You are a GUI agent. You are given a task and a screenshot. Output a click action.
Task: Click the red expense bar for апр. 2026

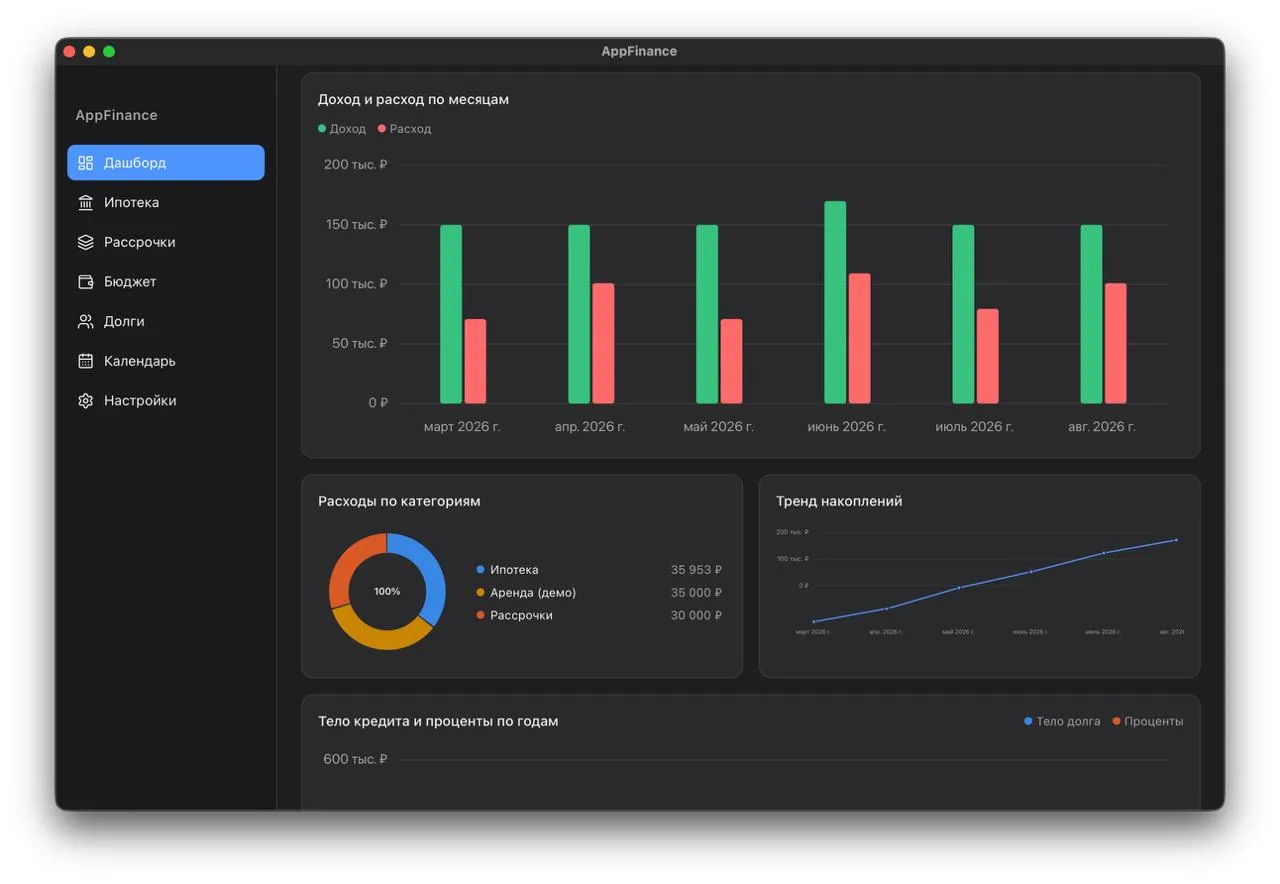point(603,344)
